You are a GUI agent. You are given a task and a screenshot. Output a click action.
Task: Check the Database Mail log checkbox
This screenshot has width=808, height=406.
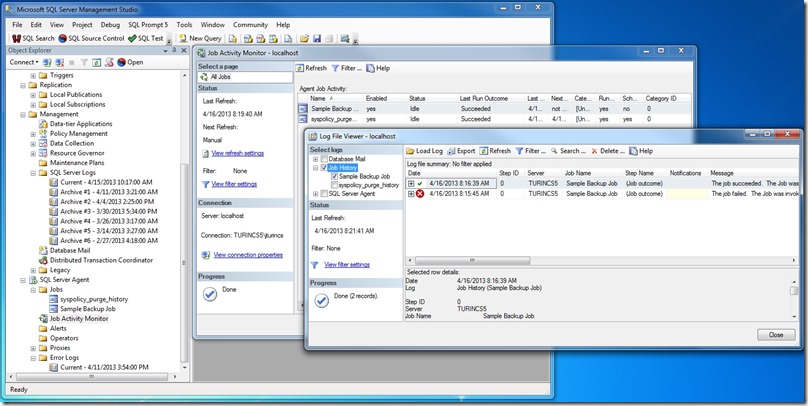[x=324, y=159]
